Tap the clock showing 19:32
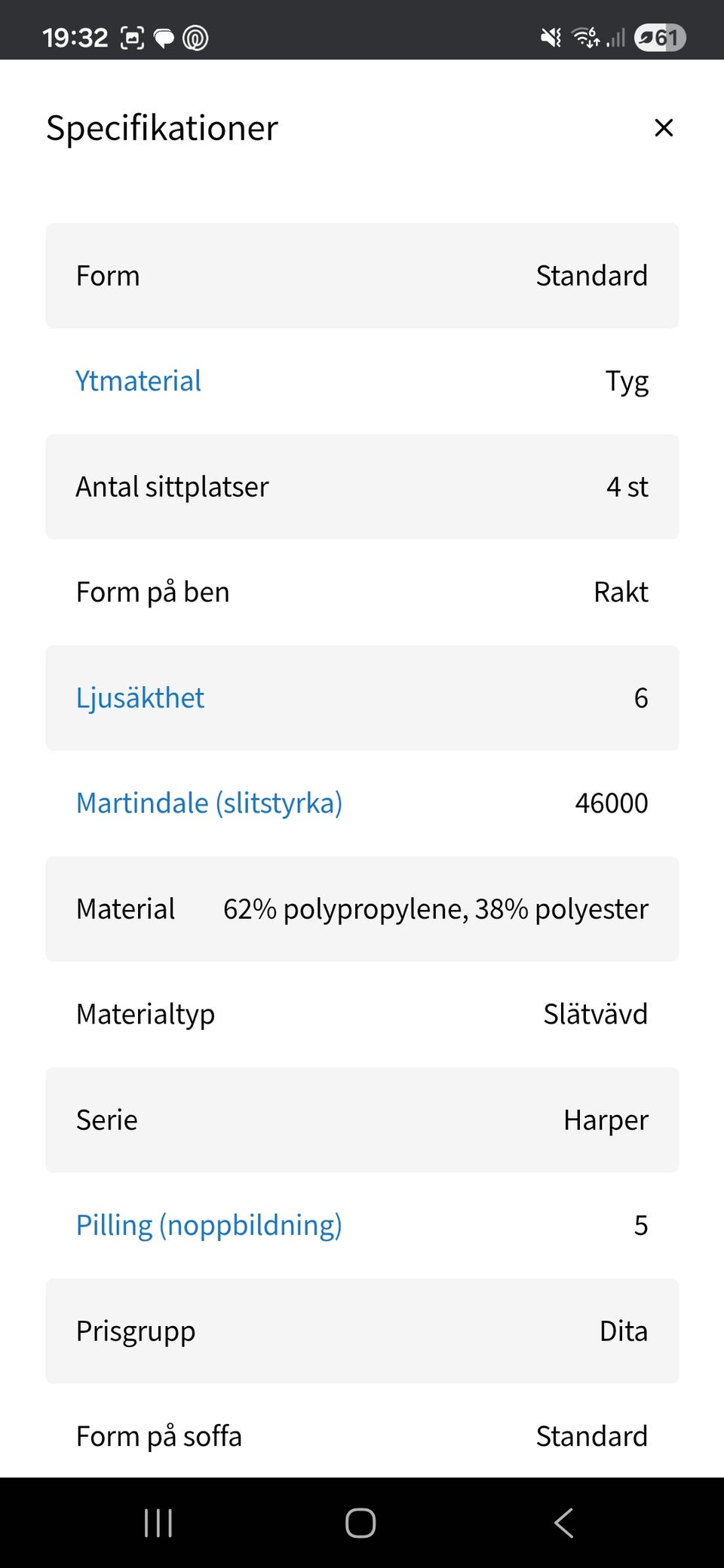The image size is (724, 1568). (75, 38)
